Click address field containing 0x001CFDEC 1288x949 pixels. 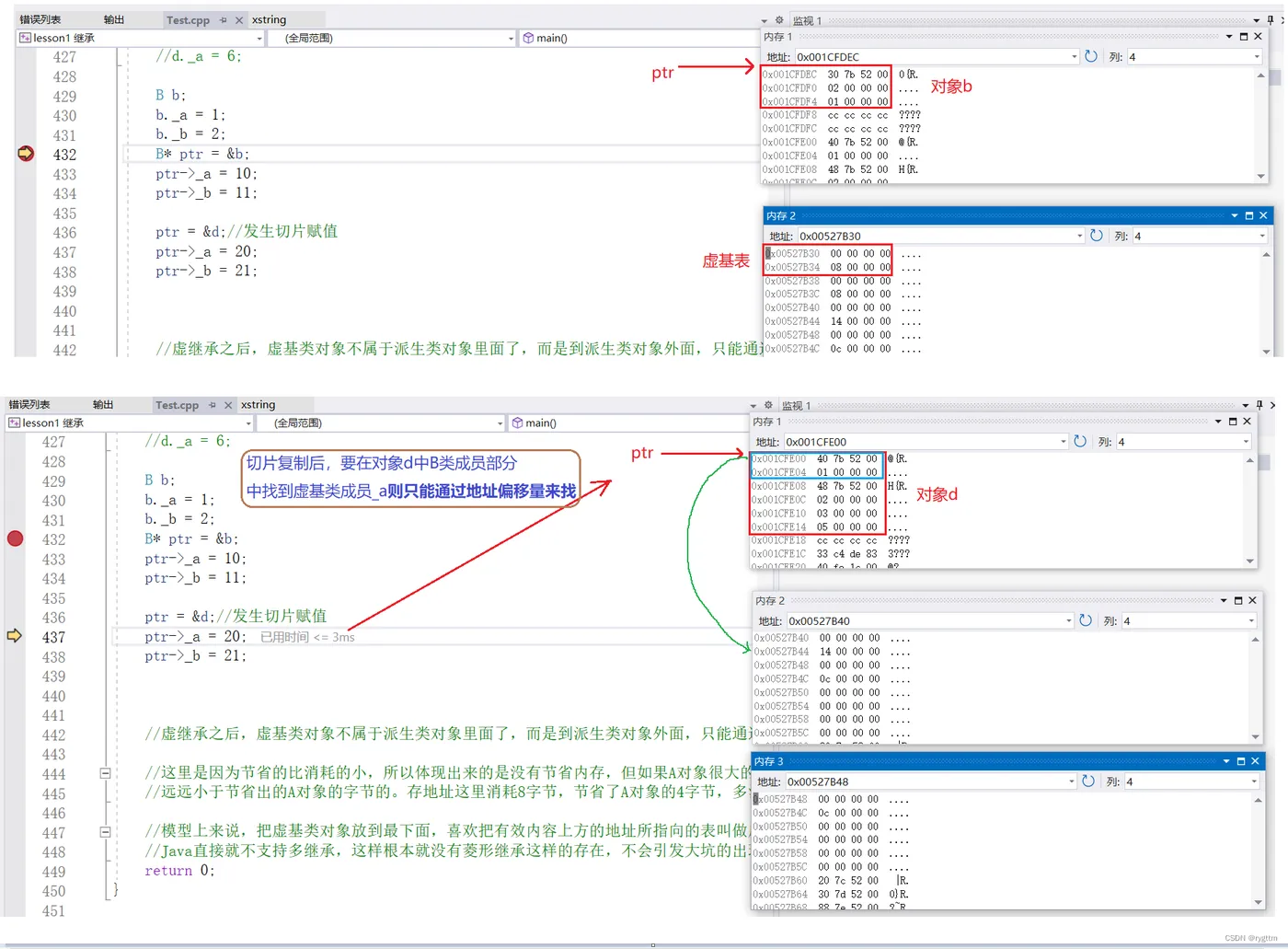coord(934,57)
